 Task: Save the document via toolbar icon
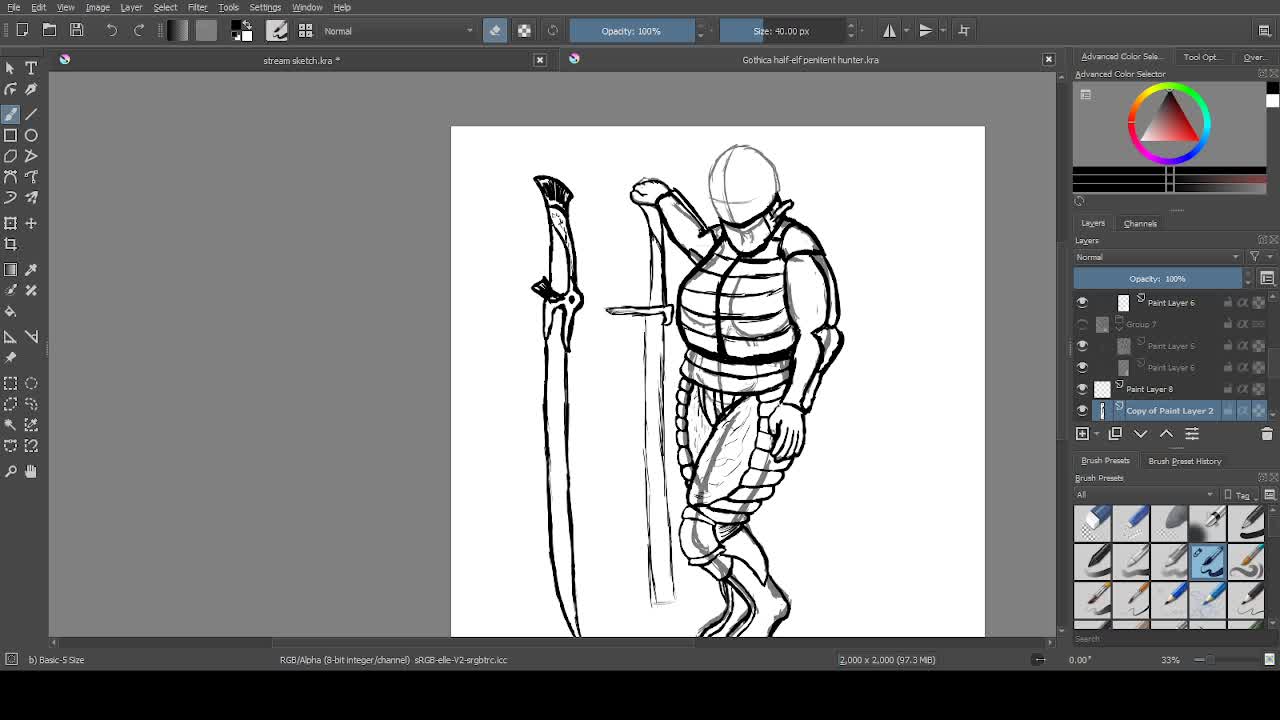(76, 31)
